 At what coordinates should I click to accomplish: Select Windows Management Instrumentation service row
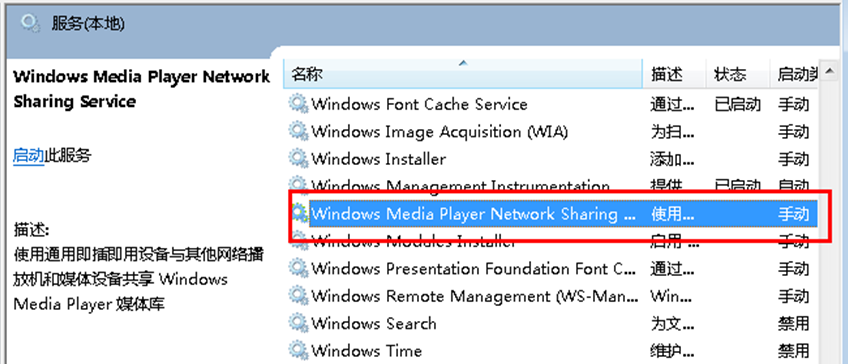coord(553,187)
